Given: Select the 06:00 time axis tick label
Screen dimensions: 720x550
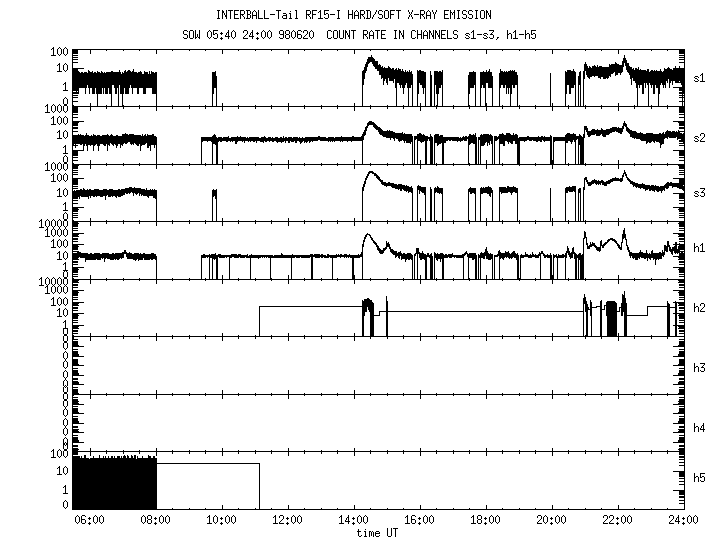Looking at the screenshot, I should pos(89,521).
